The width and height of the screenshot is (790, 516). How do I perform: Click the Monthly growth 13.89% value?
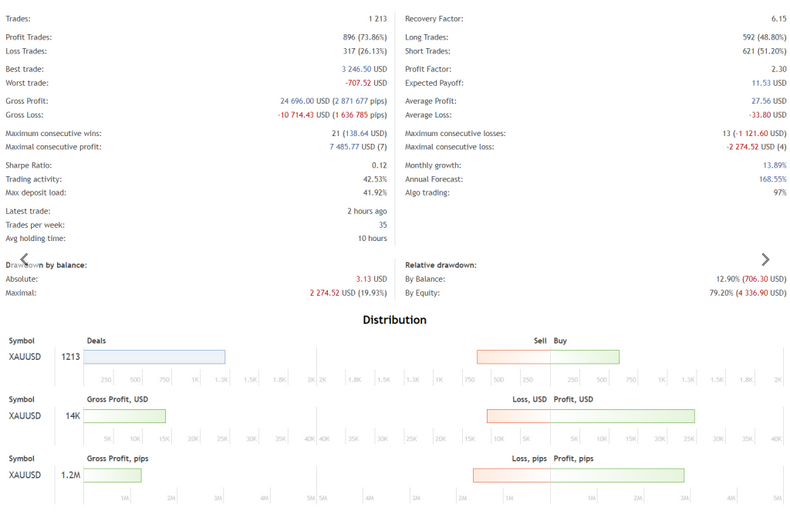click(x=774, y=165)
